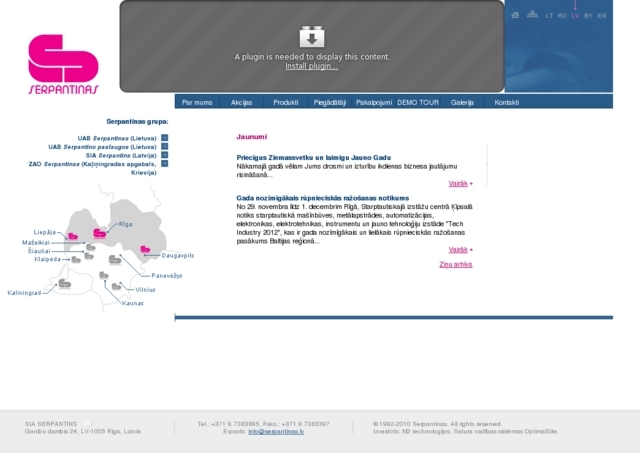Click the gray Kaliningrad marker on the map

pyautogui.click(x=65, y=284)
